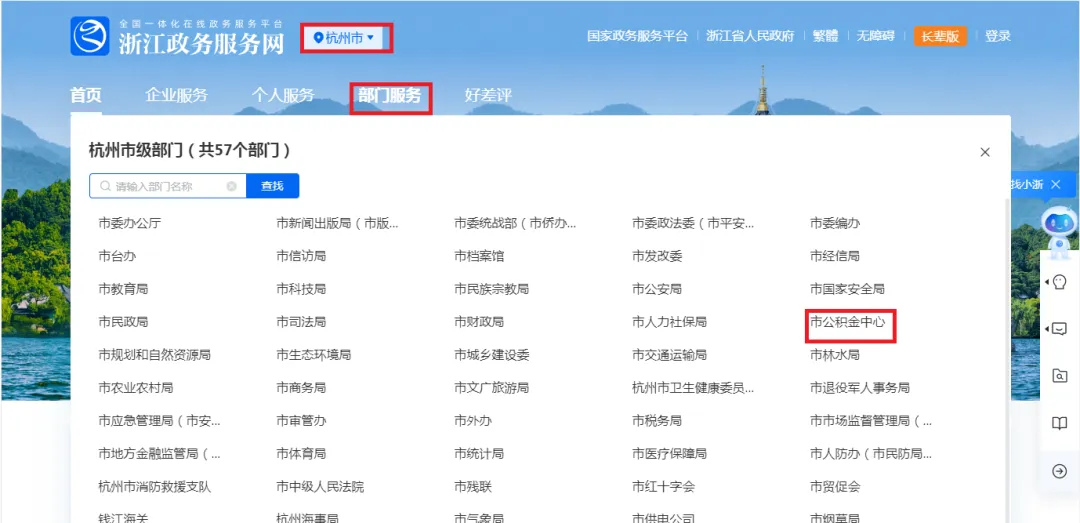Clear the search box with the x icon
The height and width of the screenshot is (523, 1080).
click(231, 186)
